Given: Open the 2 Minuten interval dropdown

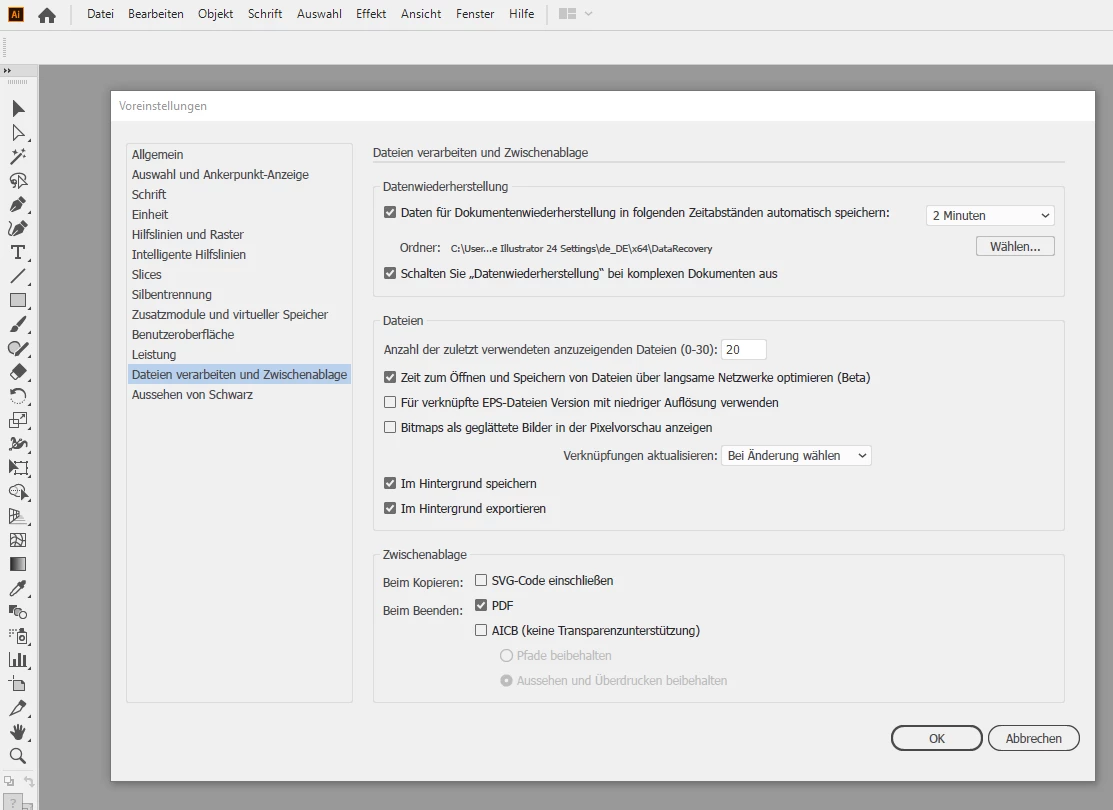Looking at the screenshot, I should point(990,216).
